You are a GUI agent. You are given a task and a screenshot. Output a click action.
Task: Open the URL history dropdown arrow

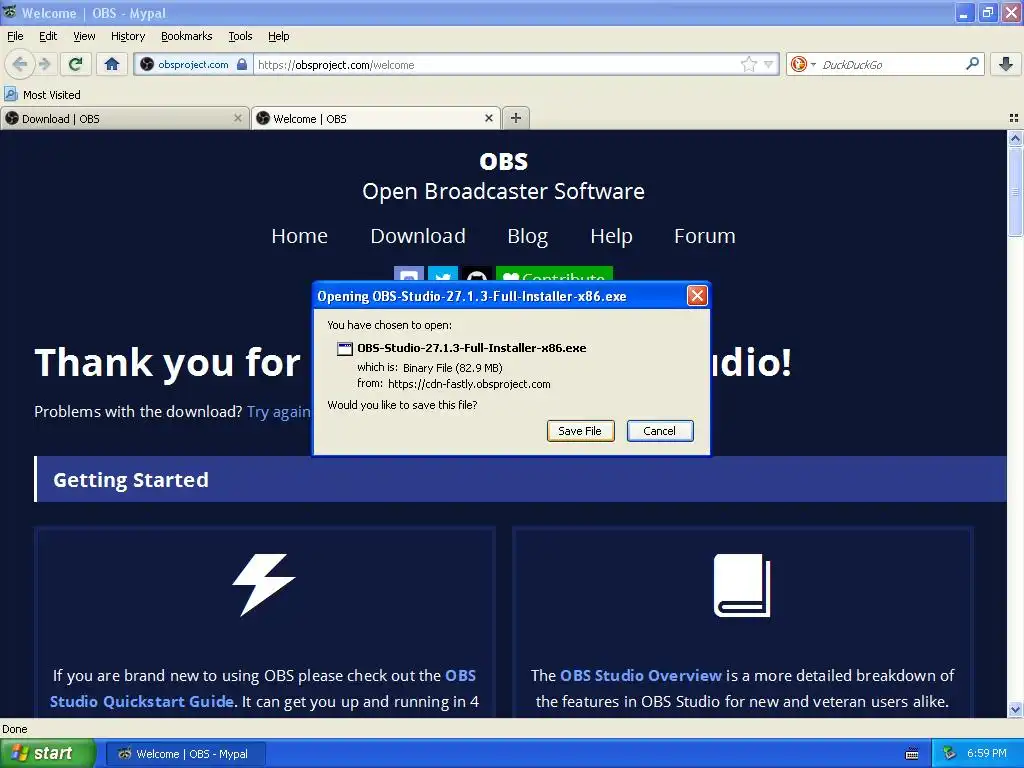point(769,64)
